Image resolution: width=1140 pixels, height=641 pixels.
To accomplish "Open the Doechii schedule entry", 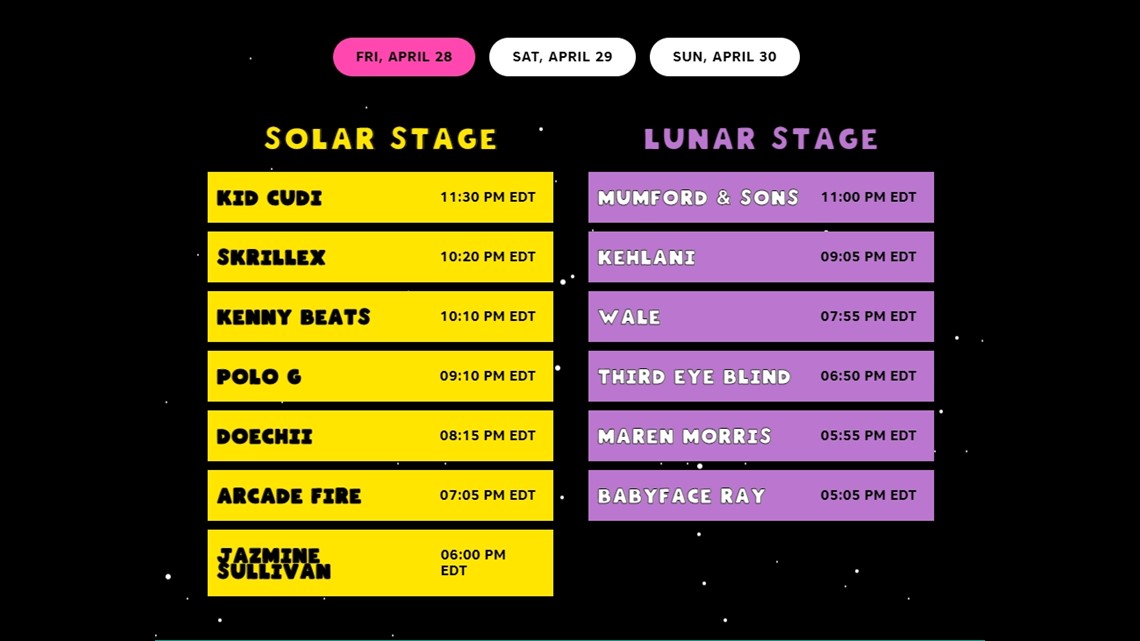I will tap(380, 435).
